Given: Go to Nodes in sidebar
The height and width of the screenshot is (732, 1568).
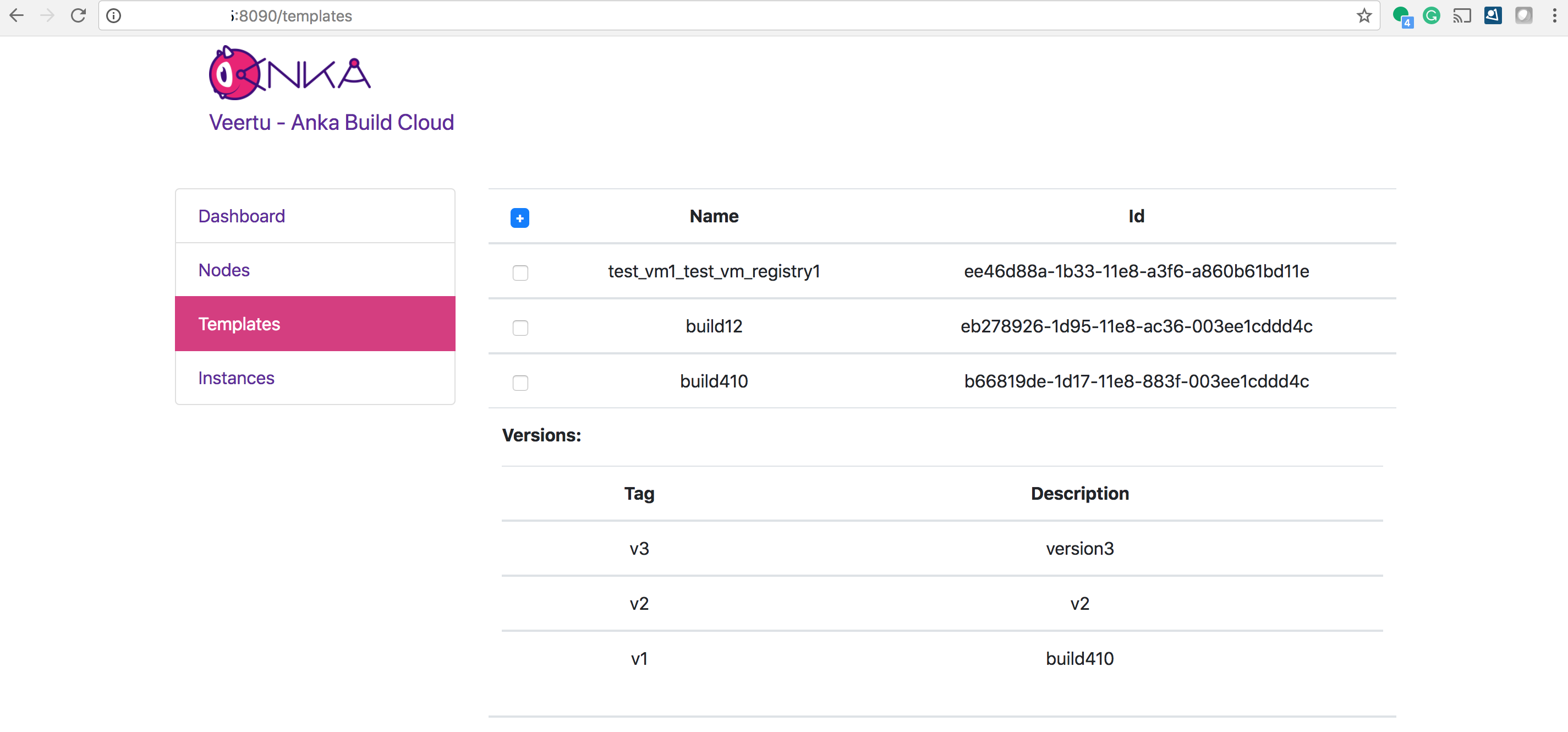Looking at the screenshot, I should (224, 270).
